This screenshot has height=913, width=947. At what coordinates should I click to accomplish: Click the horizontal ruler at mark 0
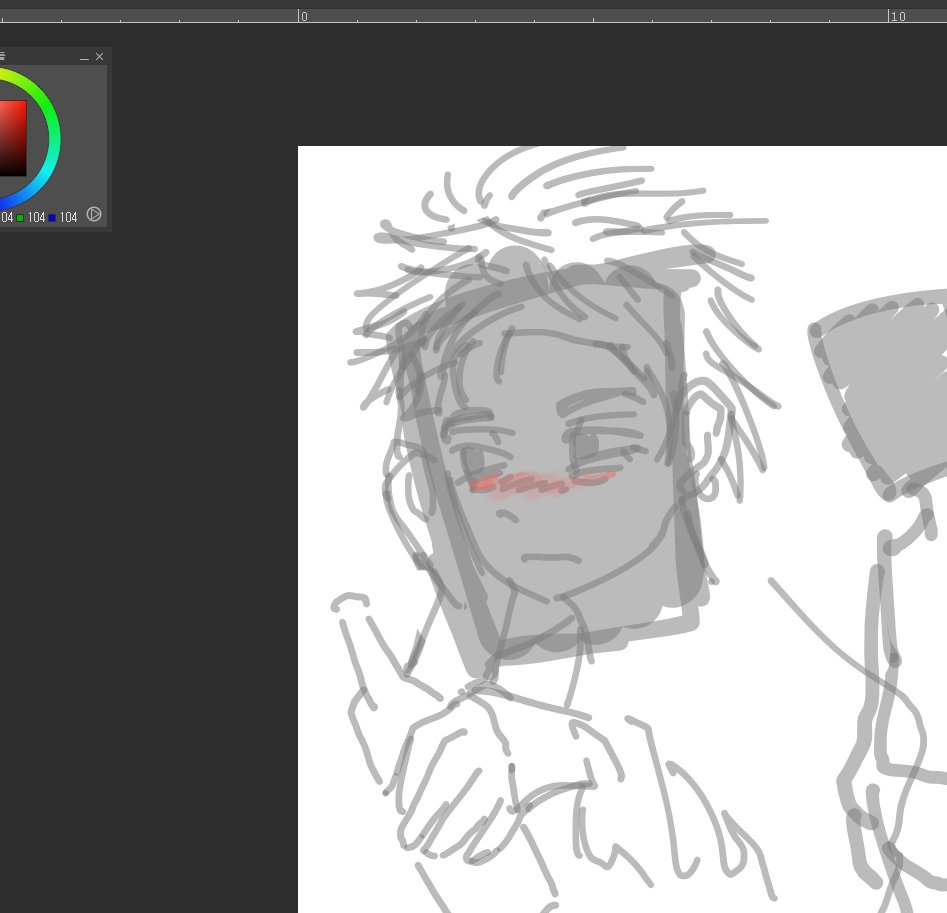304,16
